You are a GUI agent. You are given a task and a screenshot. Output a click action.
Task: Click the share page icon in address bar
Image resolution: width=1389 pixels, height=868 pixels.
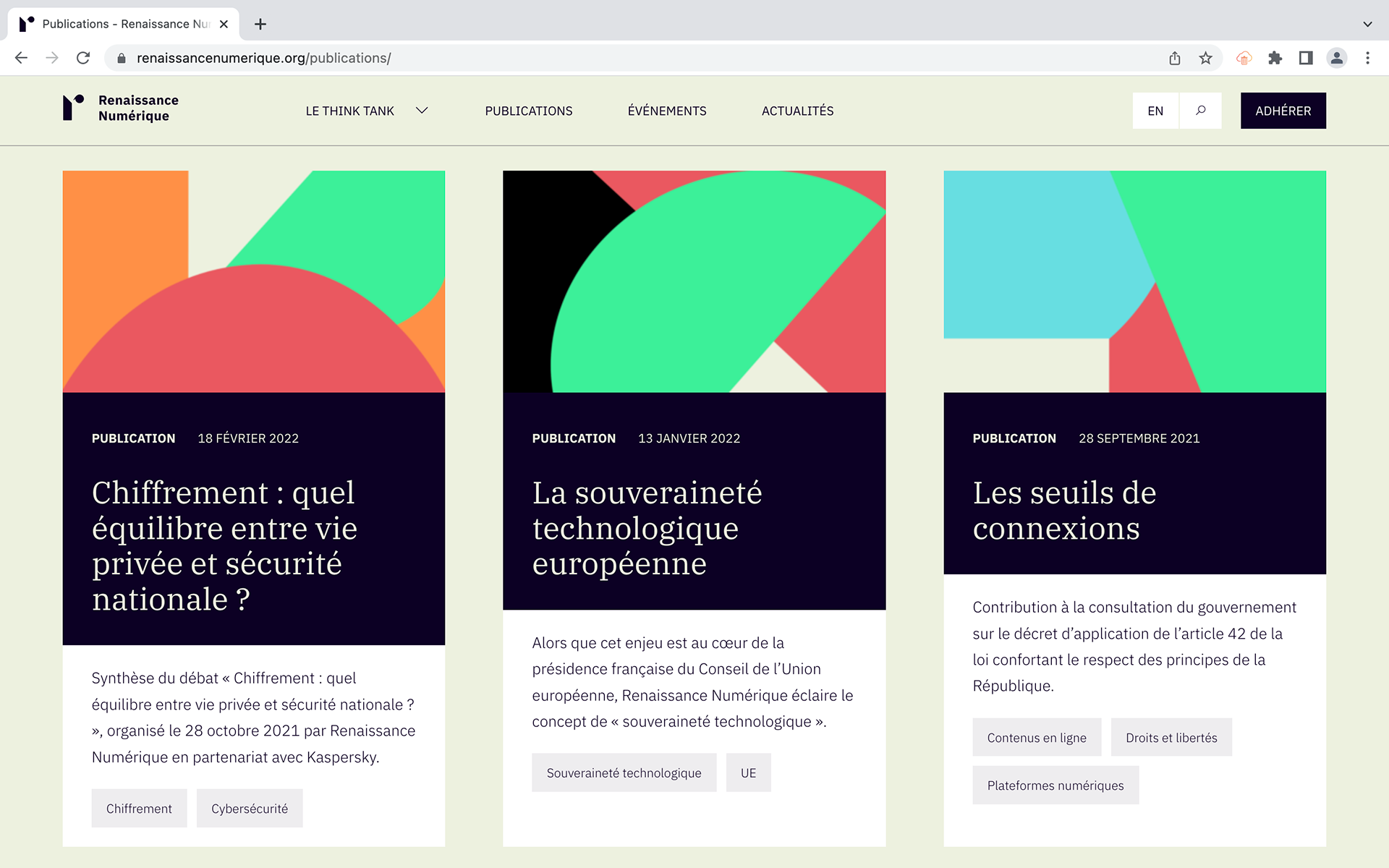click(1175, 58)
